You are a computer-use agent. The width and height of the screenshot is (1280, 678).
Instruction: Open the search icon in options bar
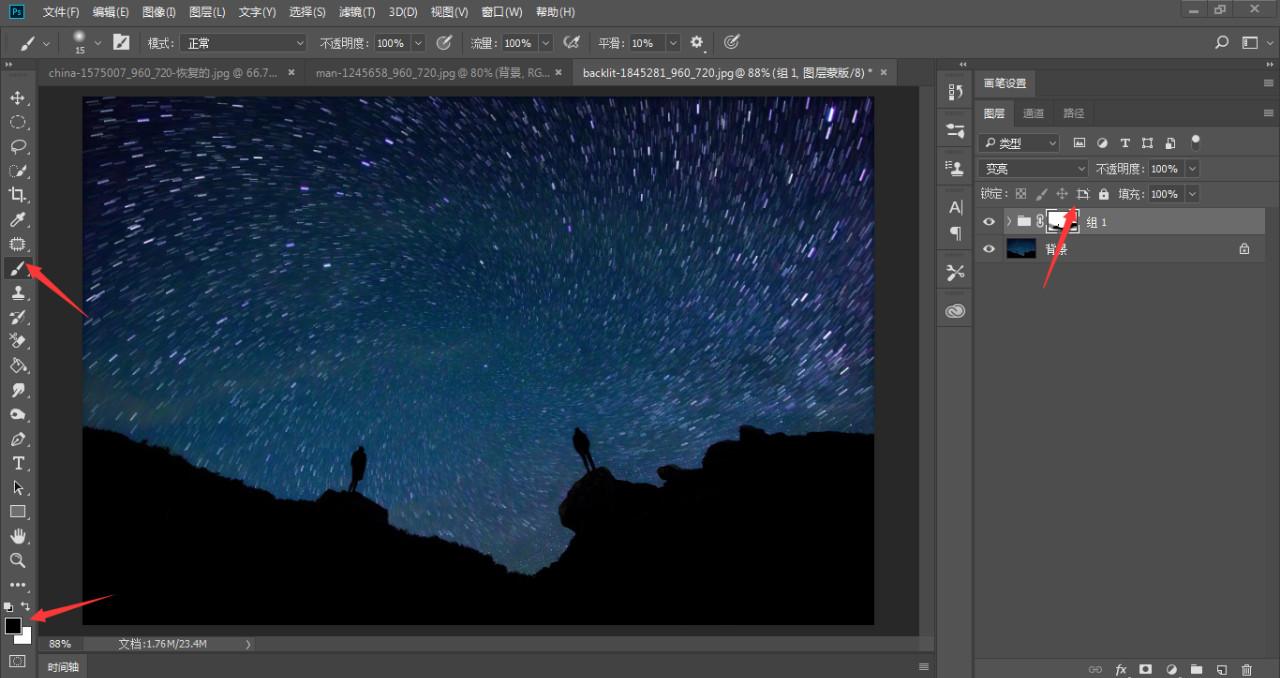tap(1222, 43)
